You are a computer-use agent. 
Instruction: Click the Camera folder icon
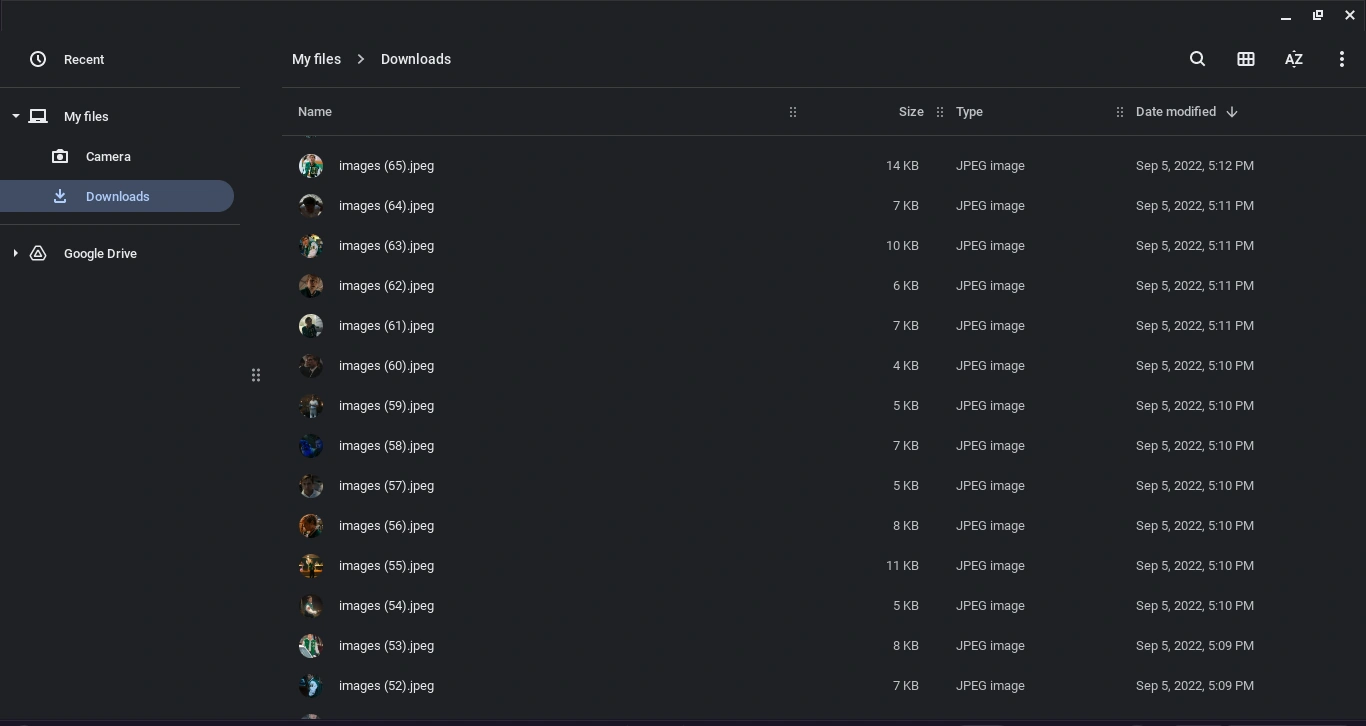(x=60, y=157)
